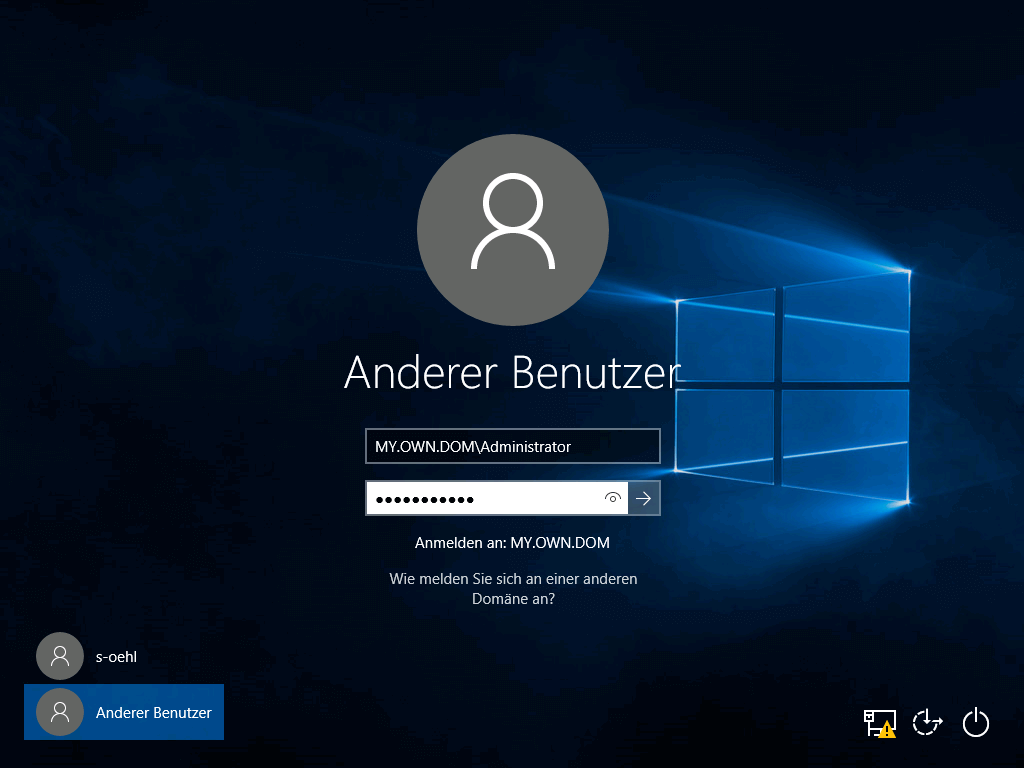Open the Ease of Access options
1024x768 pixels.
coord(928,722)
